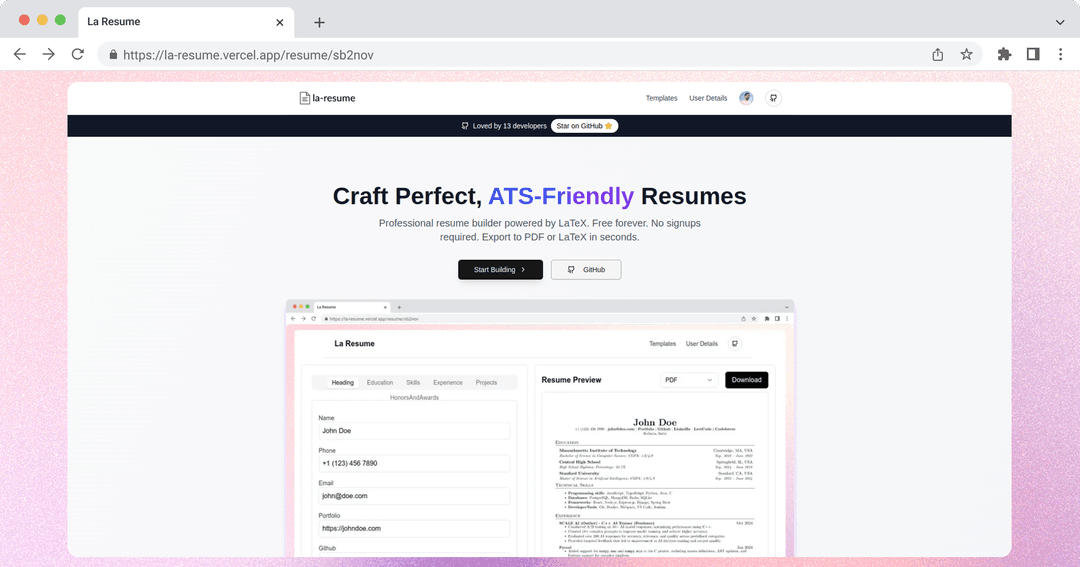Click the GitHub icon in the preview screenshot header

[x=735, y=344]
